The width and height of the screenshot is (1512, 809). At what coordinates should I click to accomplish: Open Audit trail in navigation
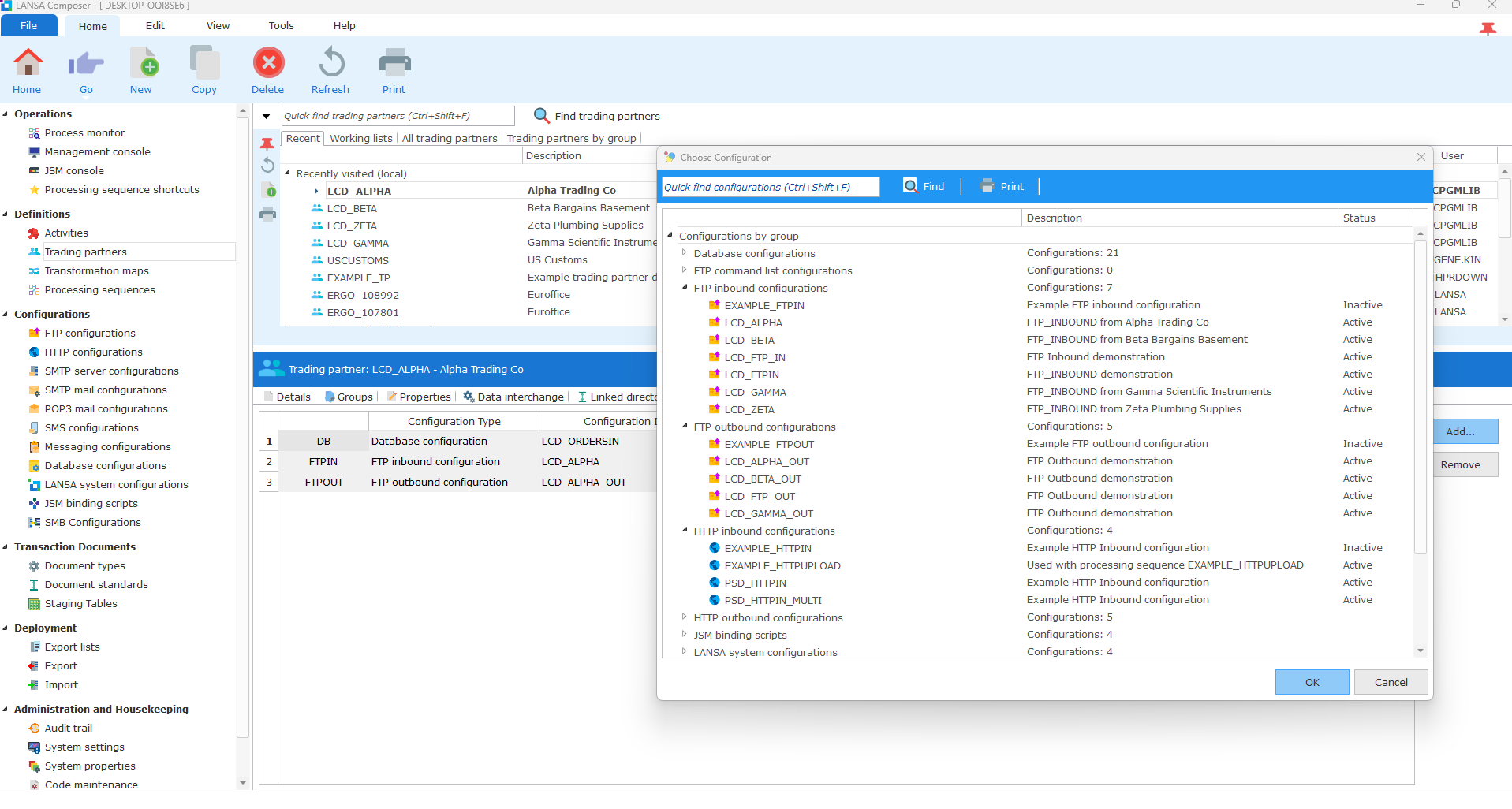click(68, 729)
